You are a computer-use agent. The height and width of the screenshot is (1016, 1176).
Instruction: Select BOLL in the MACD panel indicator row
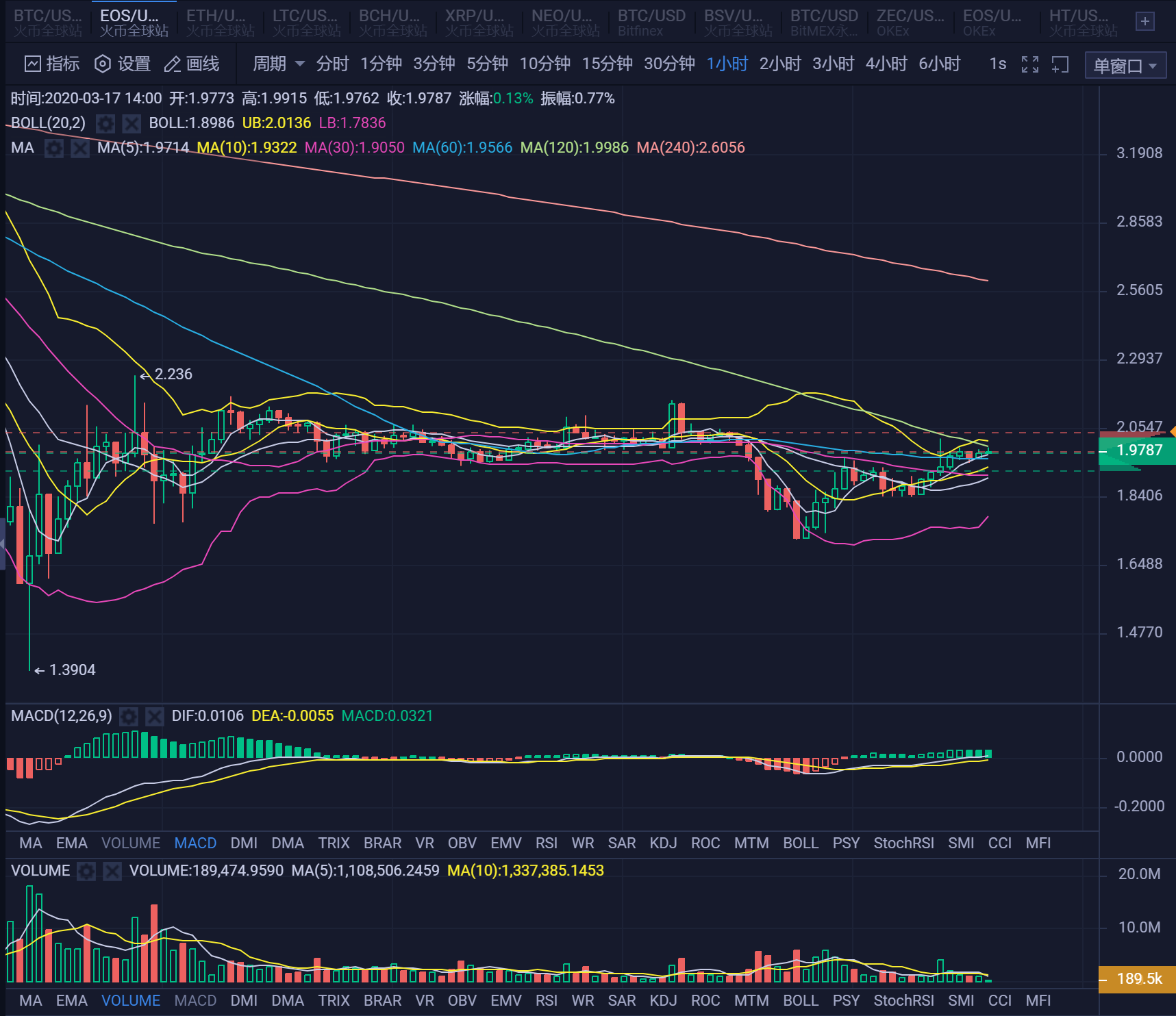tap(801, 843)
